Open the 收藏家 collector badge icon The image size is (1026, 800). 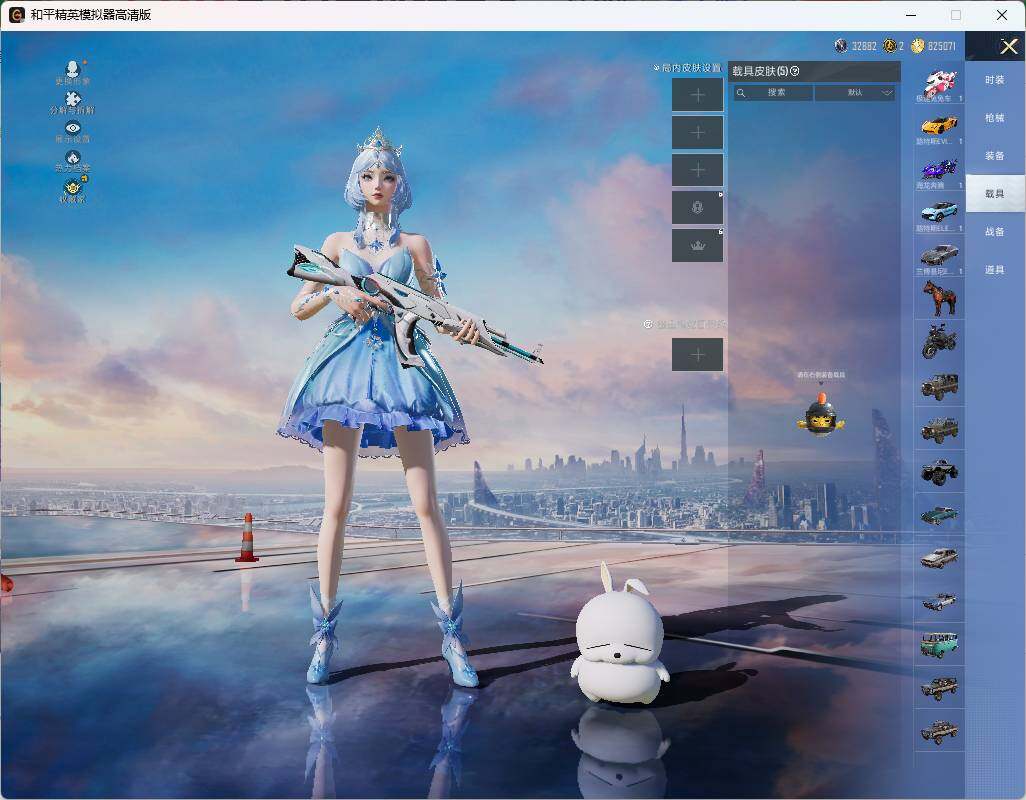tap(73, 190)
